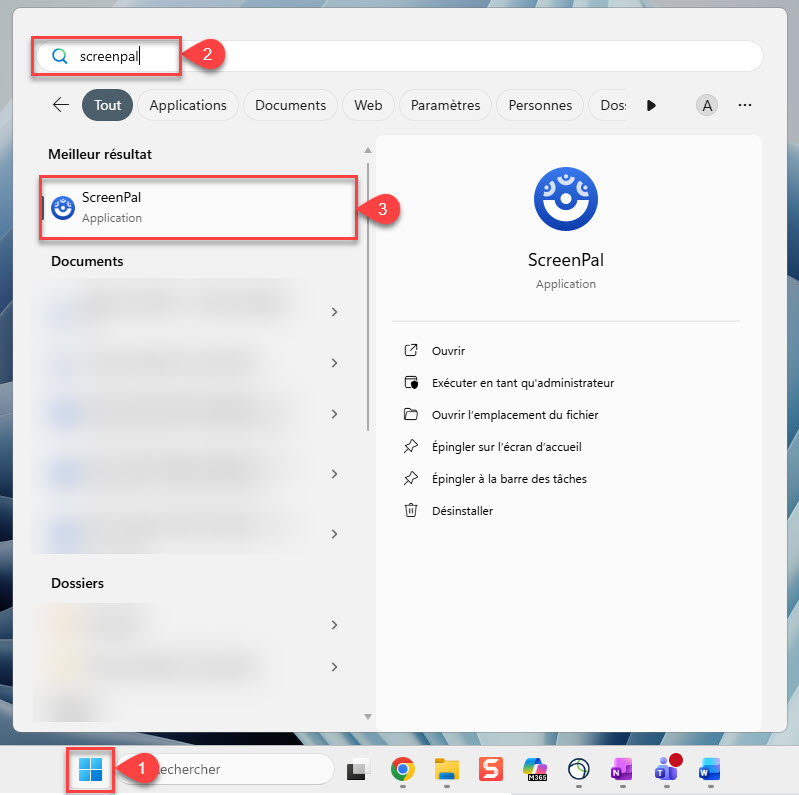Open ScreenPal best result entry
The image size is (799, 795).
198,207
